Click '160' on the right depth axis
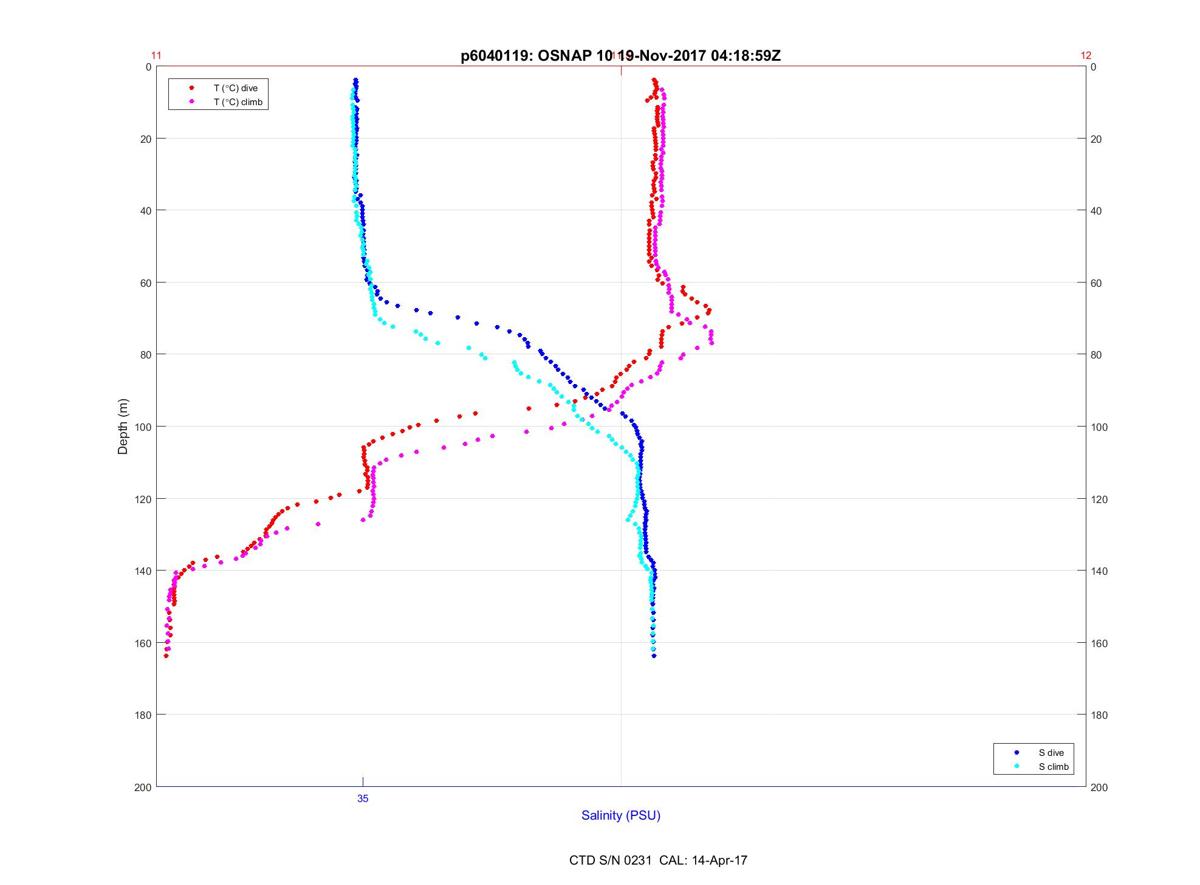 coord(1101,643)
